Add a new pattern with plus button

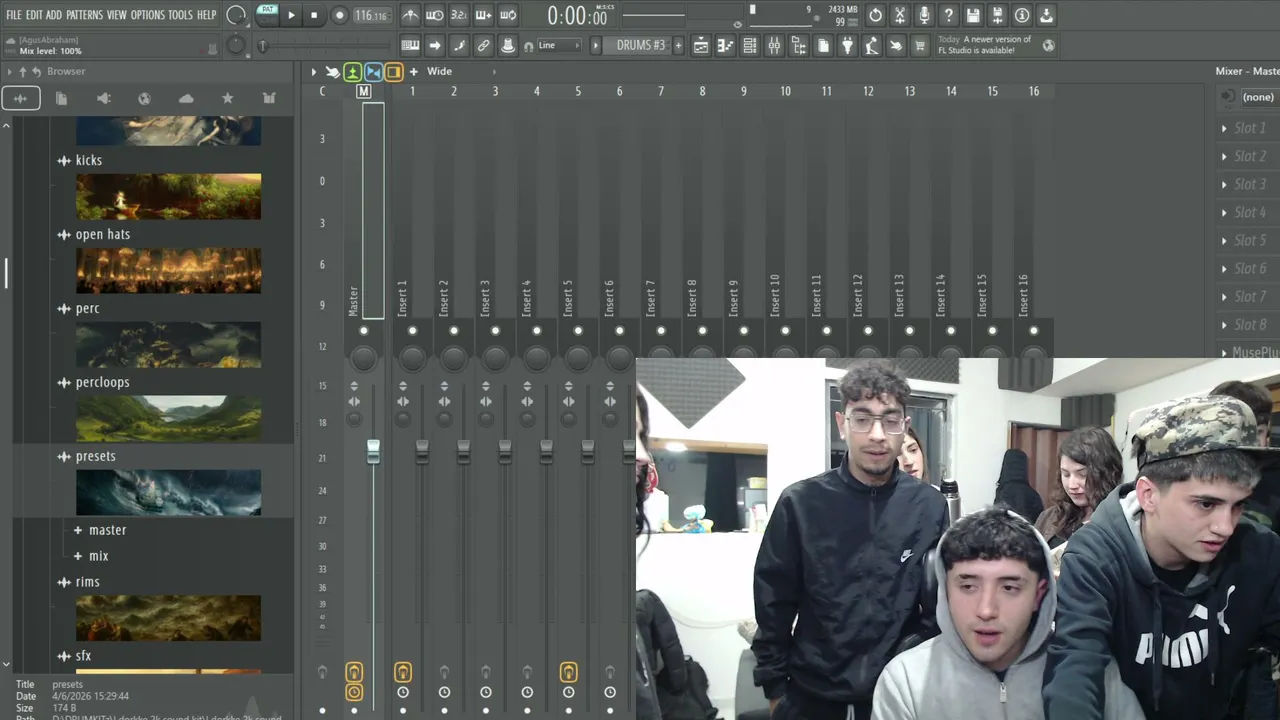pos(678,45)
